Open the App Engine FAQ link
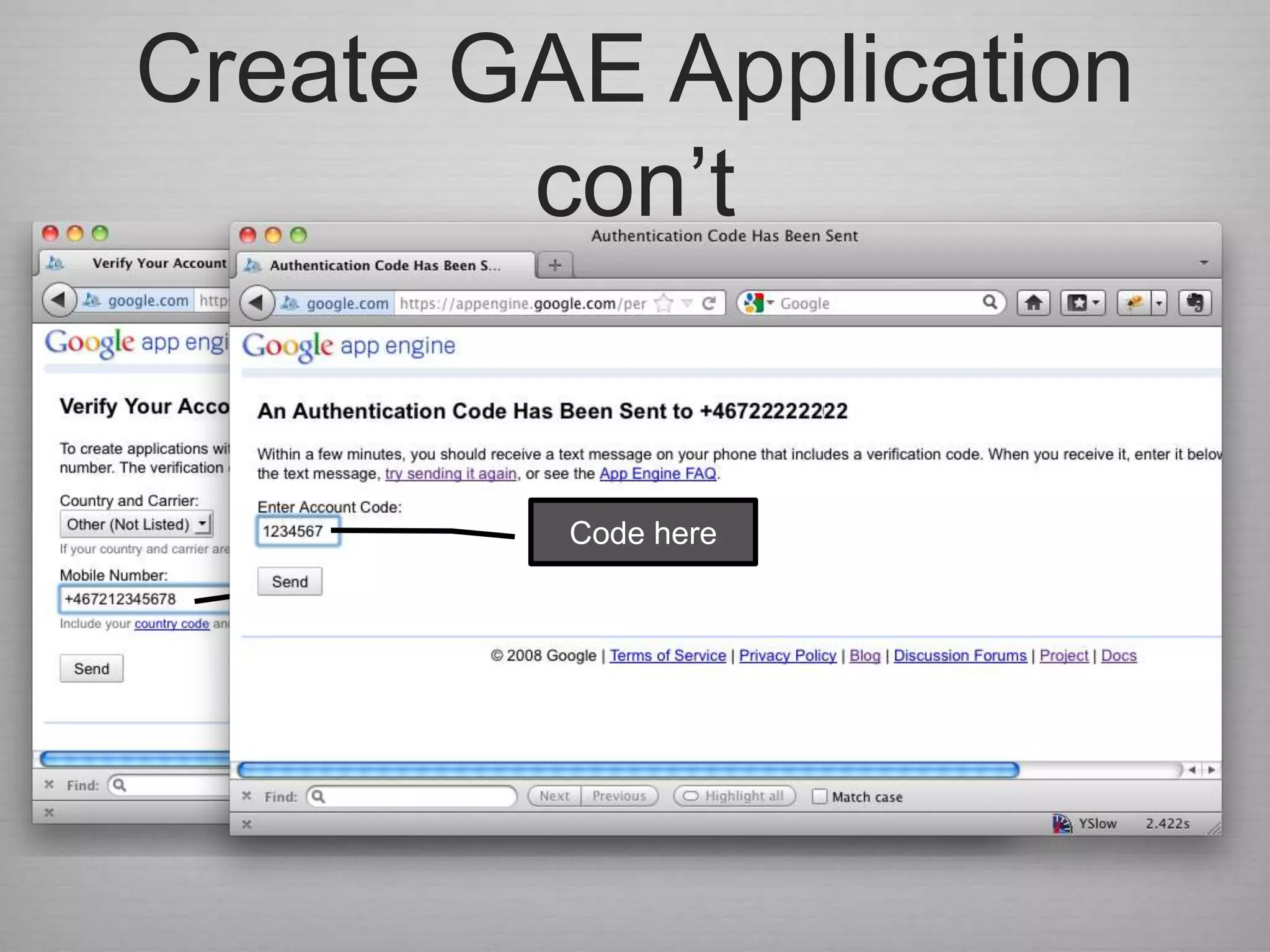The width and height of the screenshot is (1270, 952). pyautogui.click(x=658, y=474)
